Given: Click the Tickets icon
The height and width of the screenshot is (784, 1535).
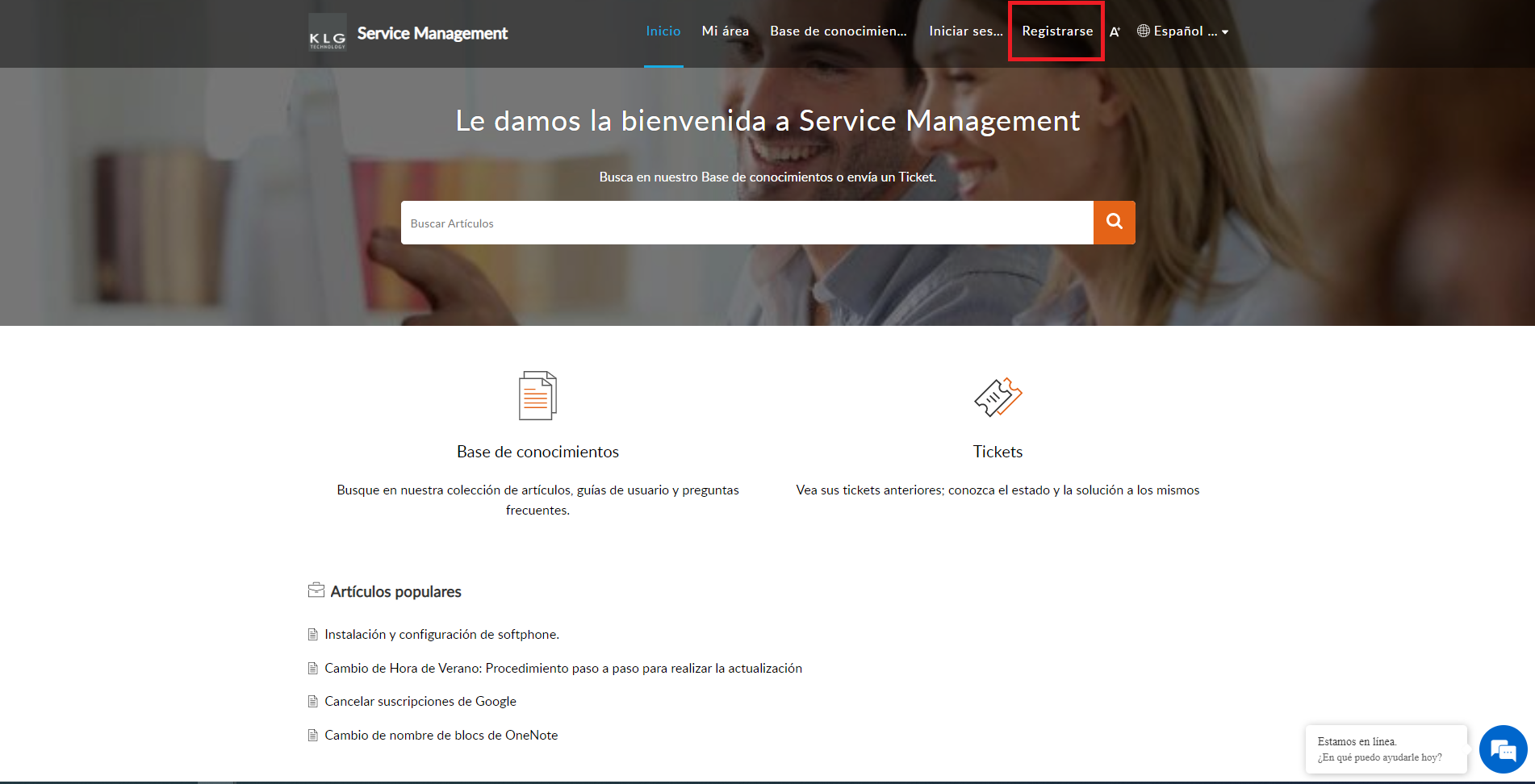Looking at the screenshot, I should 998,397.
